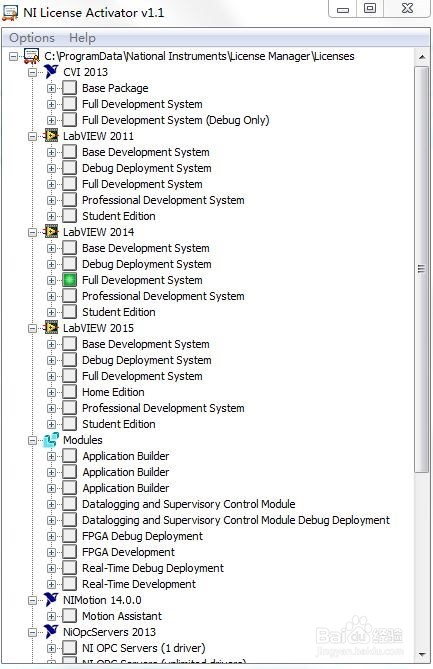Viewport: 433px width, 669px height.
Task: Toggle NI OPC Servers (1 driver) box
Action: click(x=70, y=648)
